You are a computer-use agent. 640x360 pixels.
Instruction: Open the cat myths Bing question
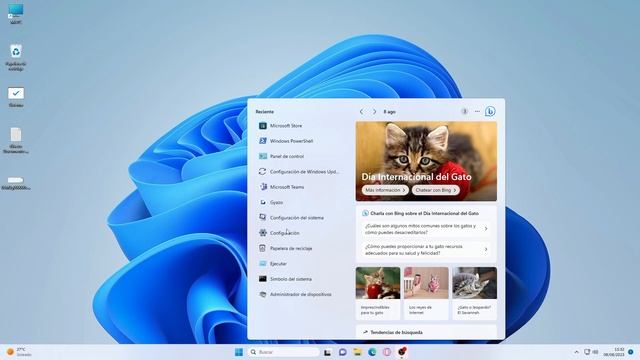pos(426,229)
